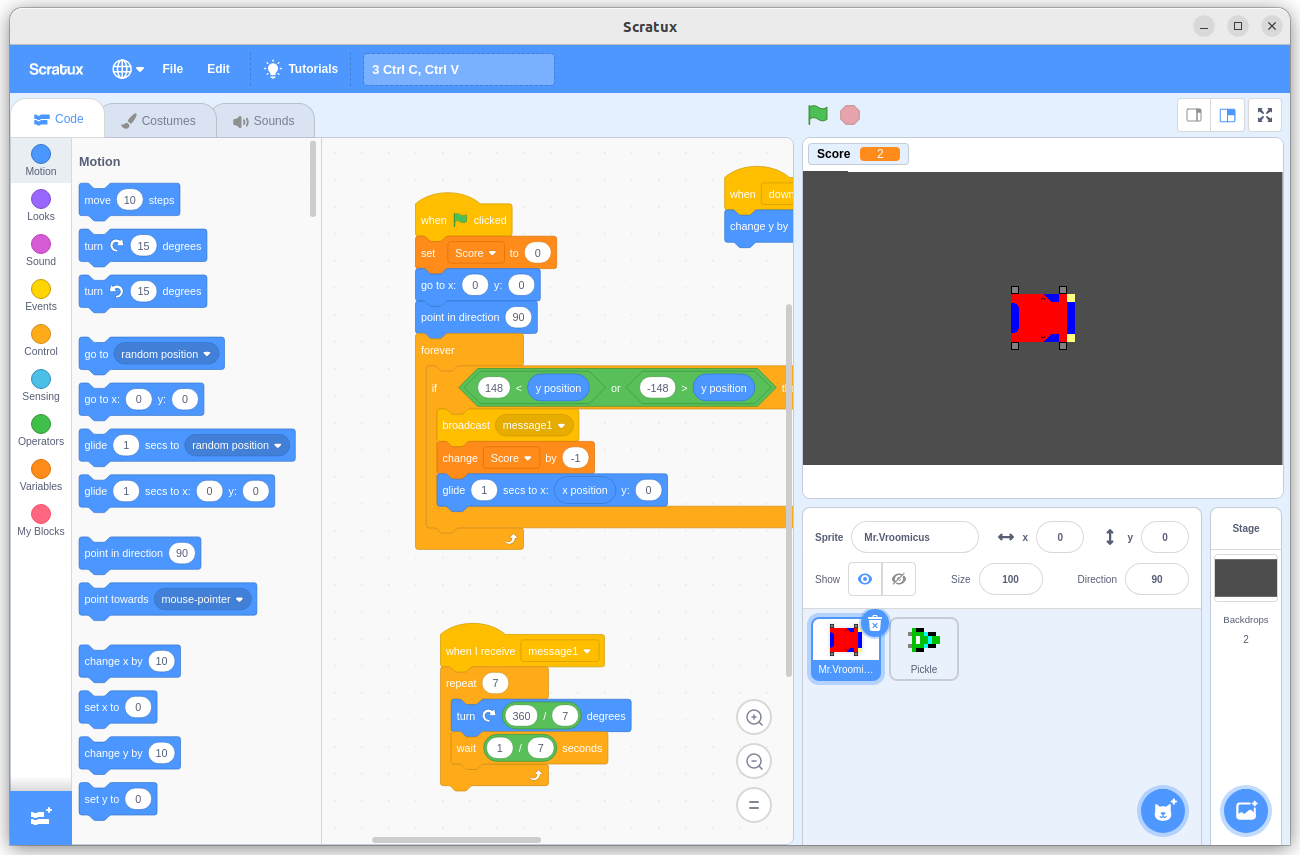Viewport: 1300px width, 855px height.
Task: Click the sprite x position field
Action: point(1060,537)
